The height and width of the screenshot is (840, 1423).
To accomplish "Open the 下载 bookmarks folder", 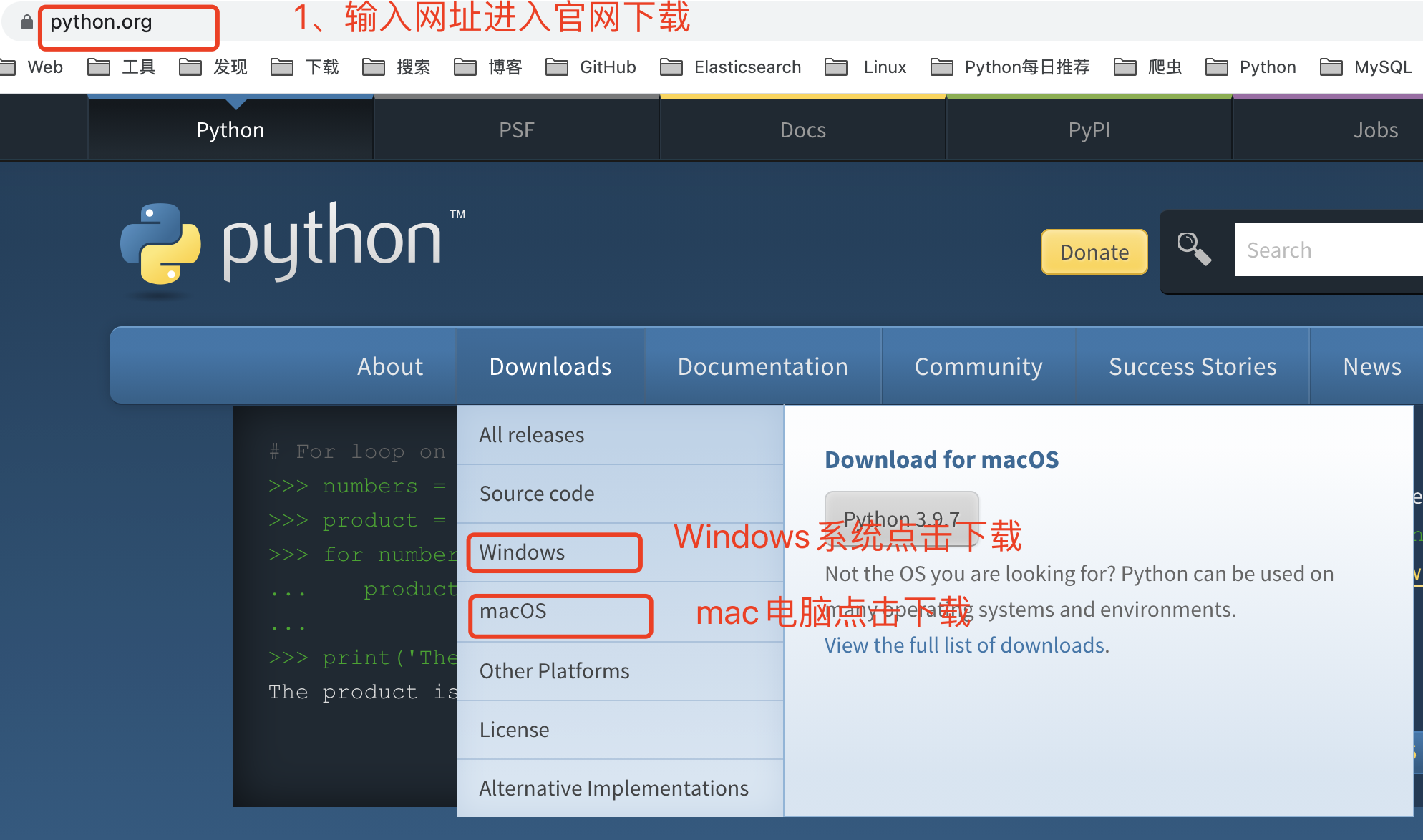I will (304, 67).
